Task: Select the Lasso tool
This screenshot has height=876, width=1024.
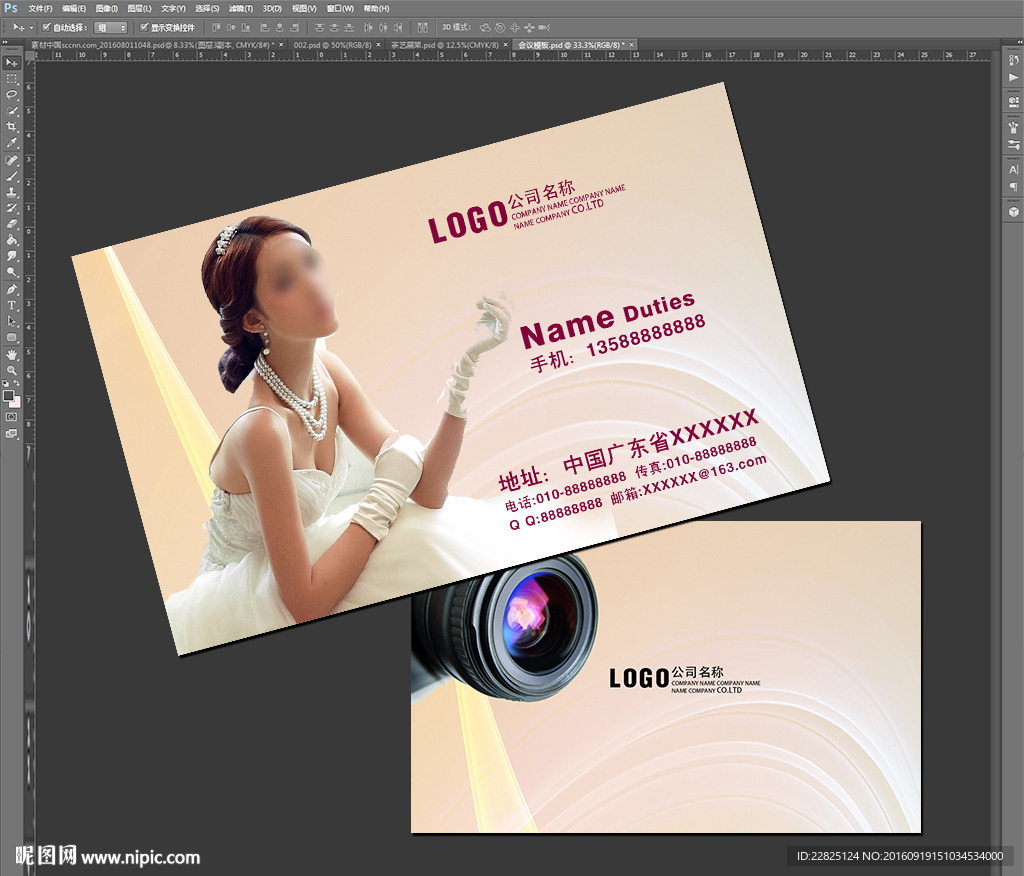Action: tap(12, 95)
